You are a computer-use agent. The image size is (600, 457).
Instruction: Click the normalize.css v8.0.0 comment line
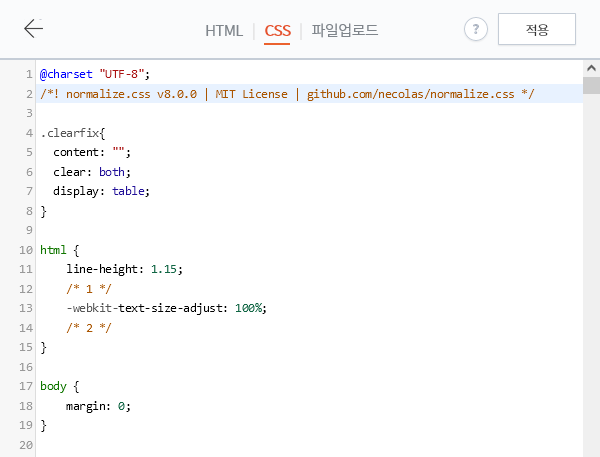[x=287, y=94]
